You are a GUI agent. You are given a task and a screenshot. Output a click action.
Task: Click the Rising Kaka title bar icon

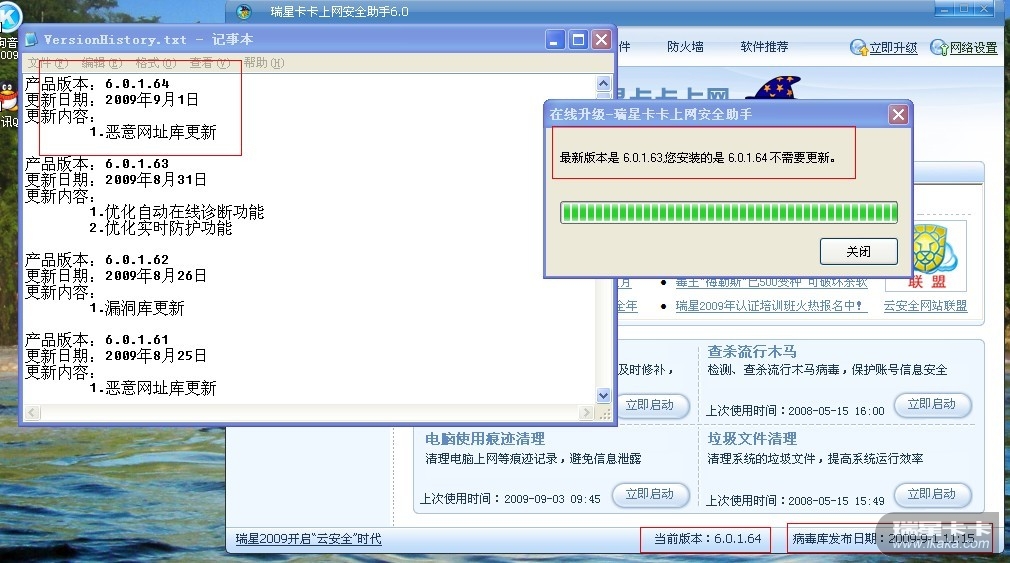244,11
